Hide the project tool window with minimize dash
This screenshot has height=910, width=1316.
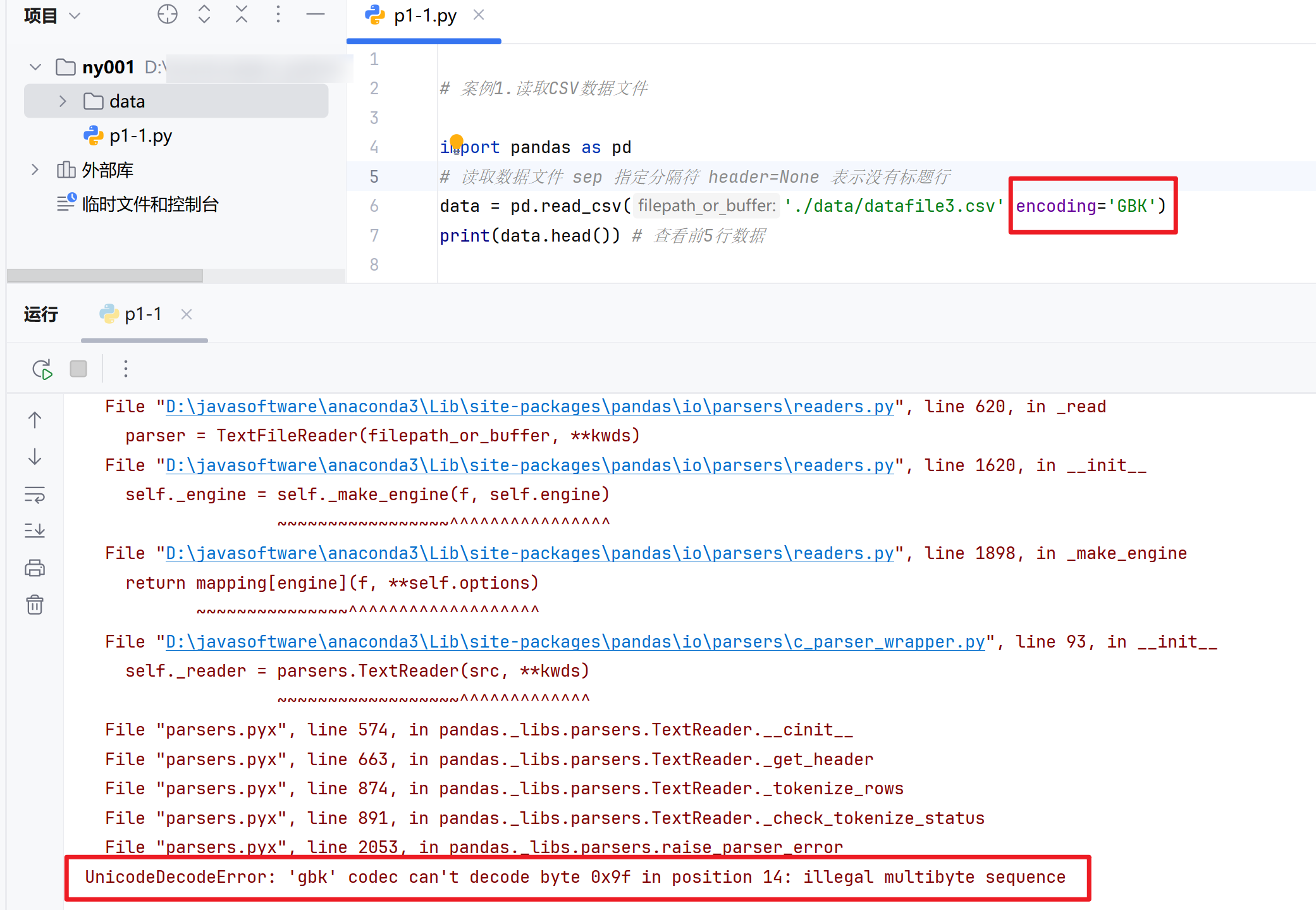[315, 14]
